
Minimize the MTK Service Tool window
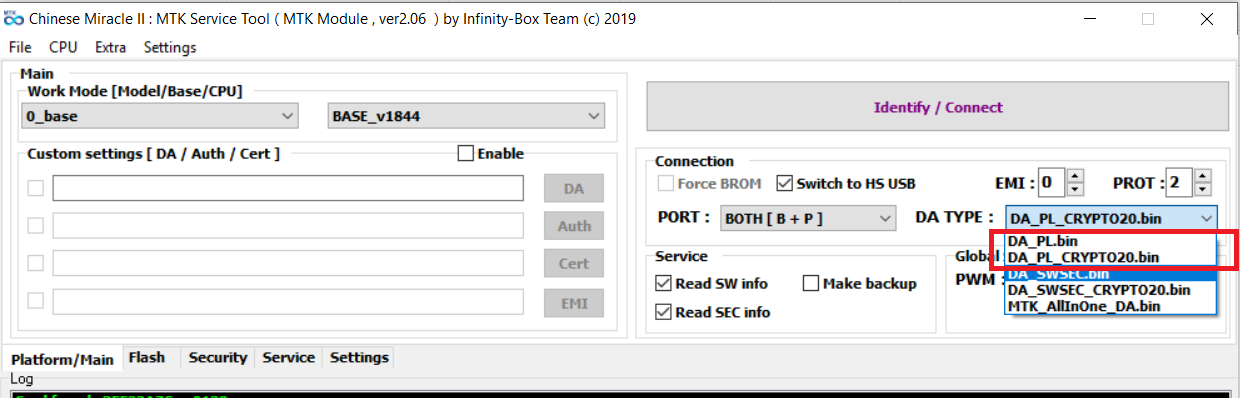tap(1090, 18)
